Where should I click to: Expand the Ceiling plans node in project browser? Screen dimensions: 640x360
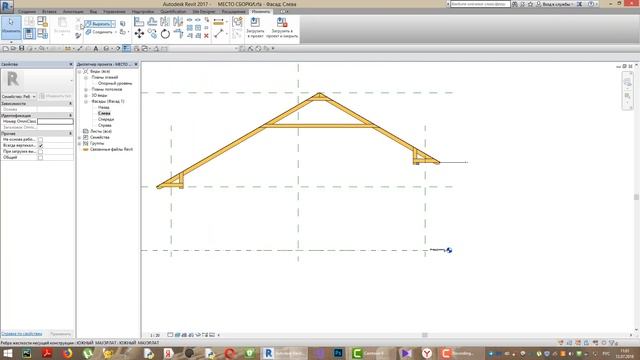click(x=86, y=89)
